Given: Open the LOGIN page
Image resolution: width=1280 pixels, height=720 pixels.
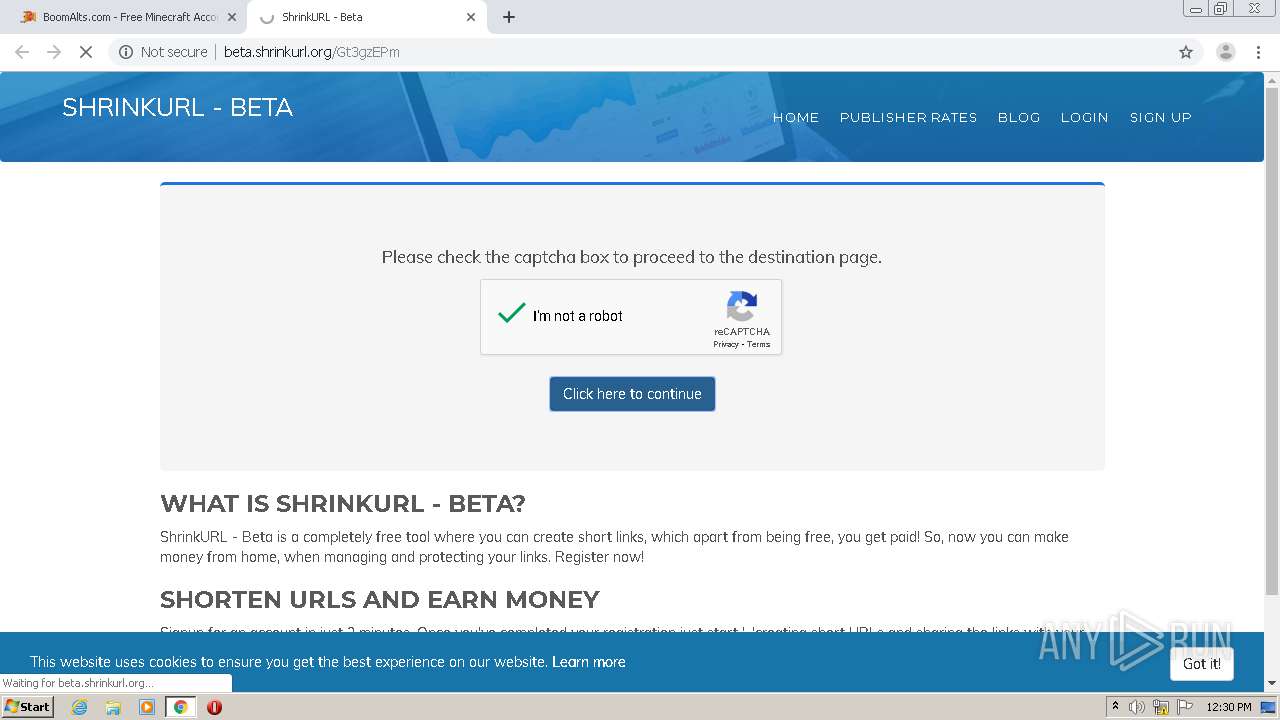Looking at the screenshot, I should 1084,117.
